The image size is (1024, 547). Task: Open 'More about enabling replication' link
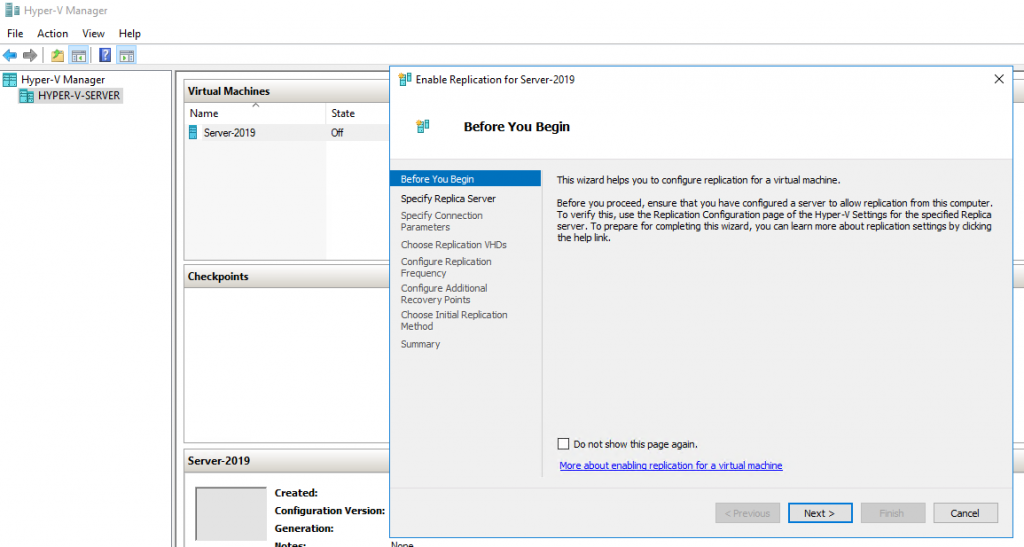[671, 465]
